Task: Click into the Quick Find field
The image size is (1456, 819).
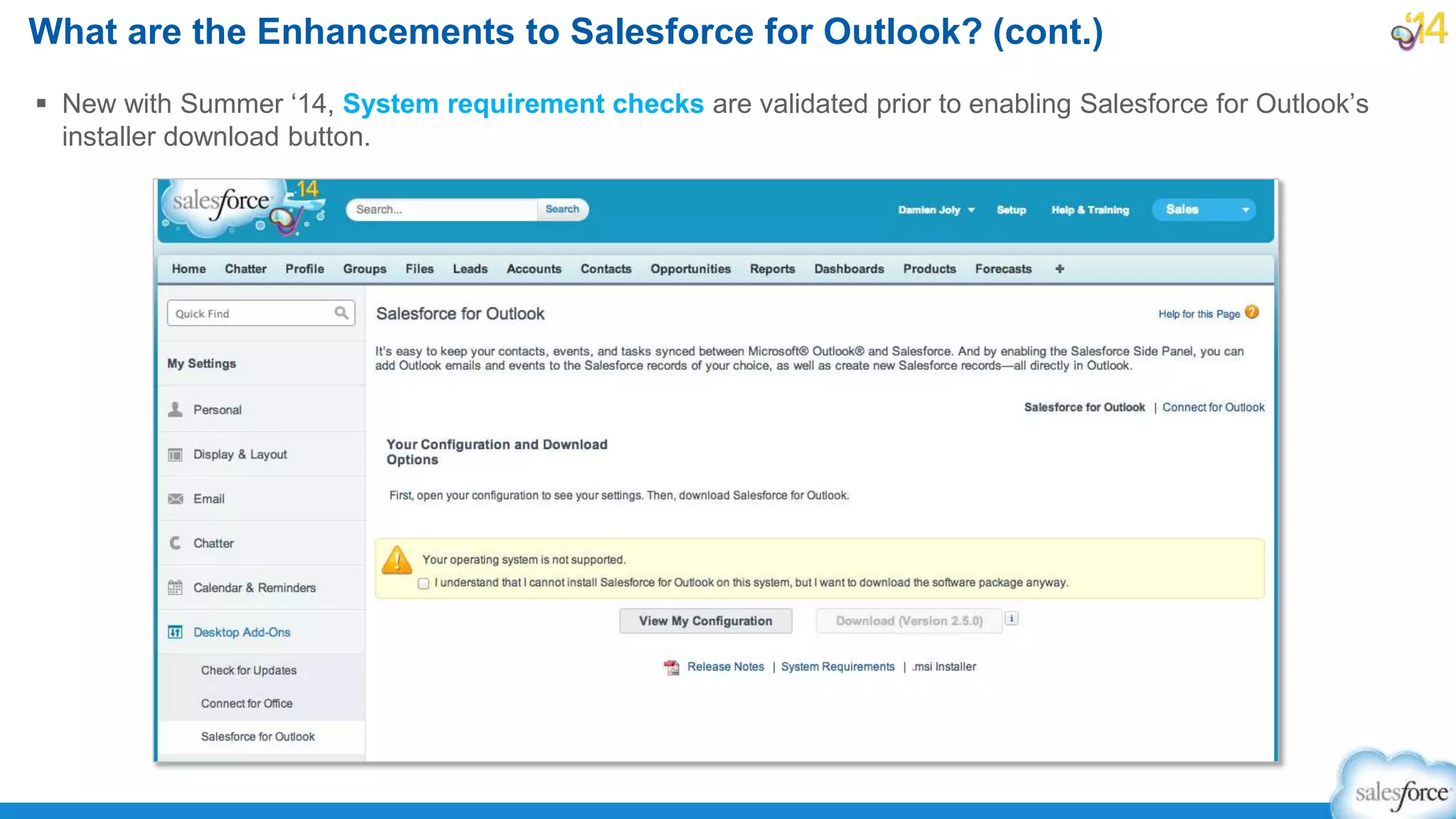Action: tap(260, 313)
